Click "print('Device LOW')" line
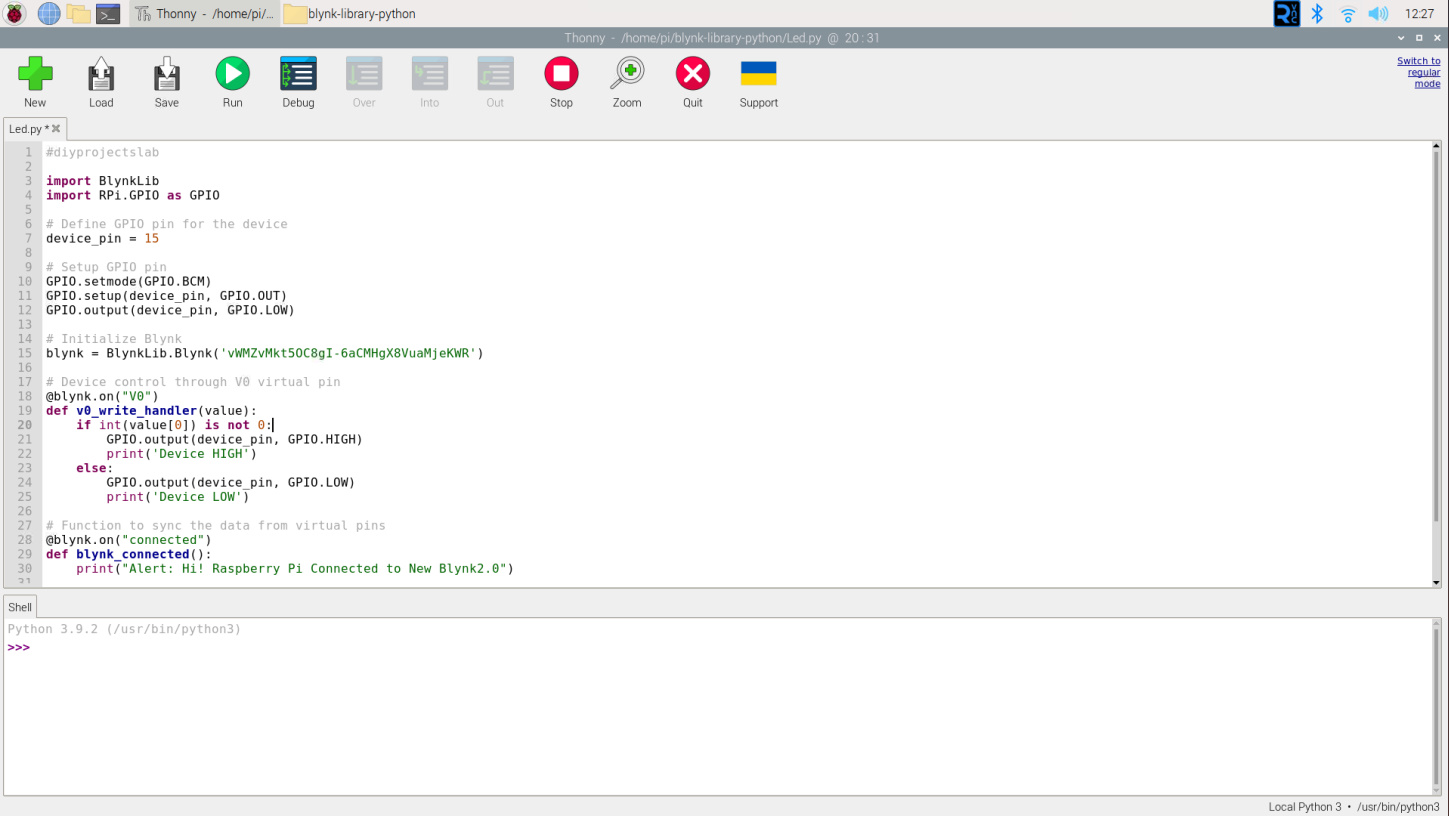The image size is (1449, 816). [x=178, y=496]
